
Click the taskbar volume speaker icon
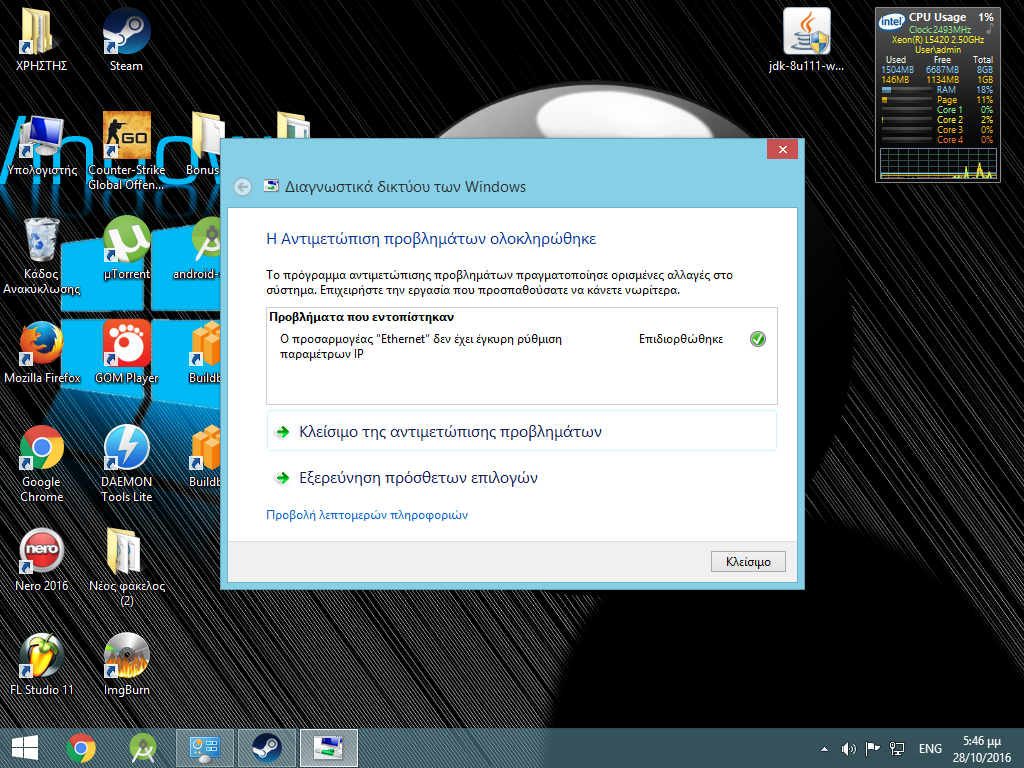849,748
